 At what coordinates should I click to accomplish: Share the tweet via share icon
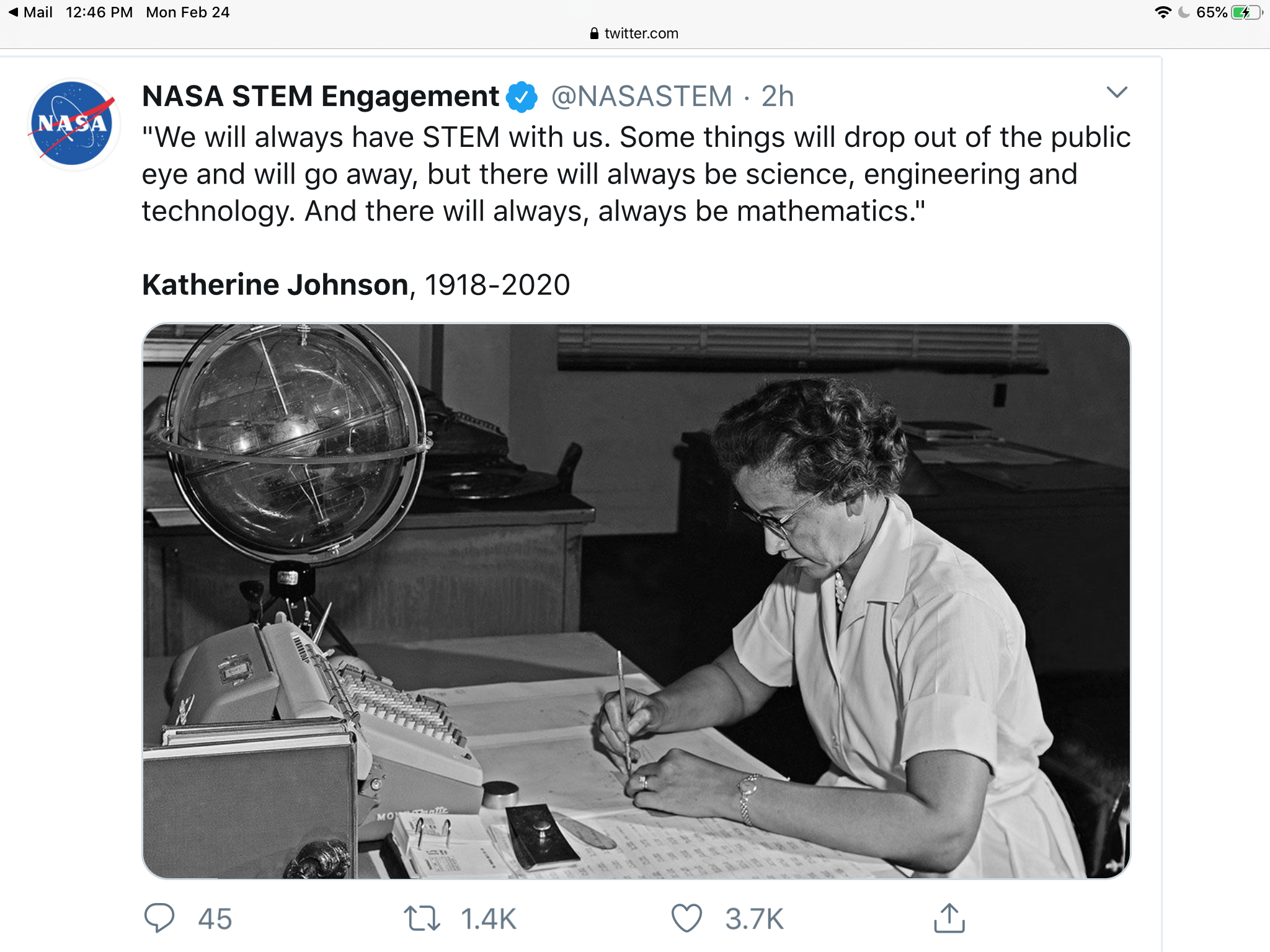point(949,918)
